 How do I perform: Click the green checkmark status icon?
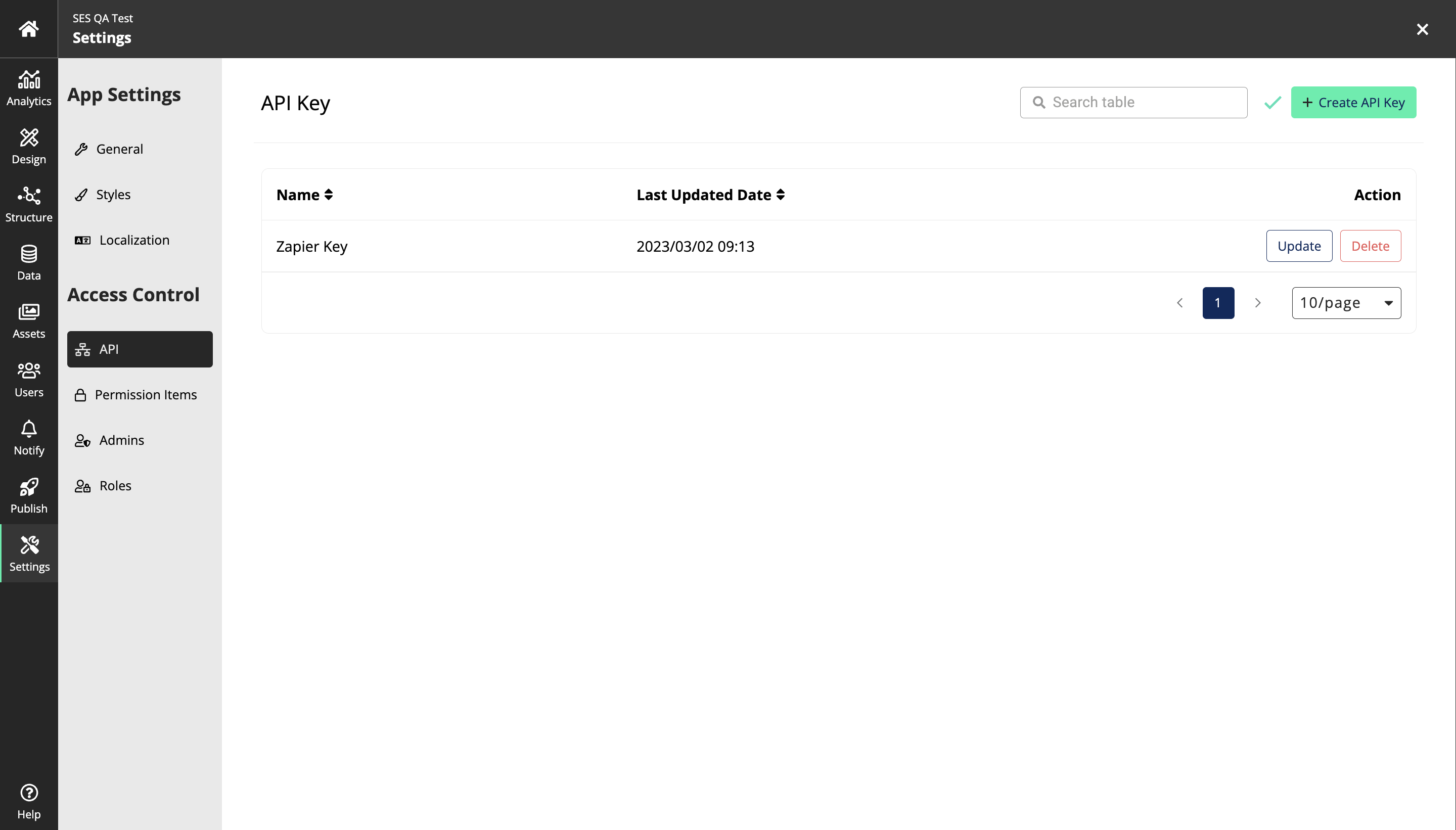tap(1272, 103)
